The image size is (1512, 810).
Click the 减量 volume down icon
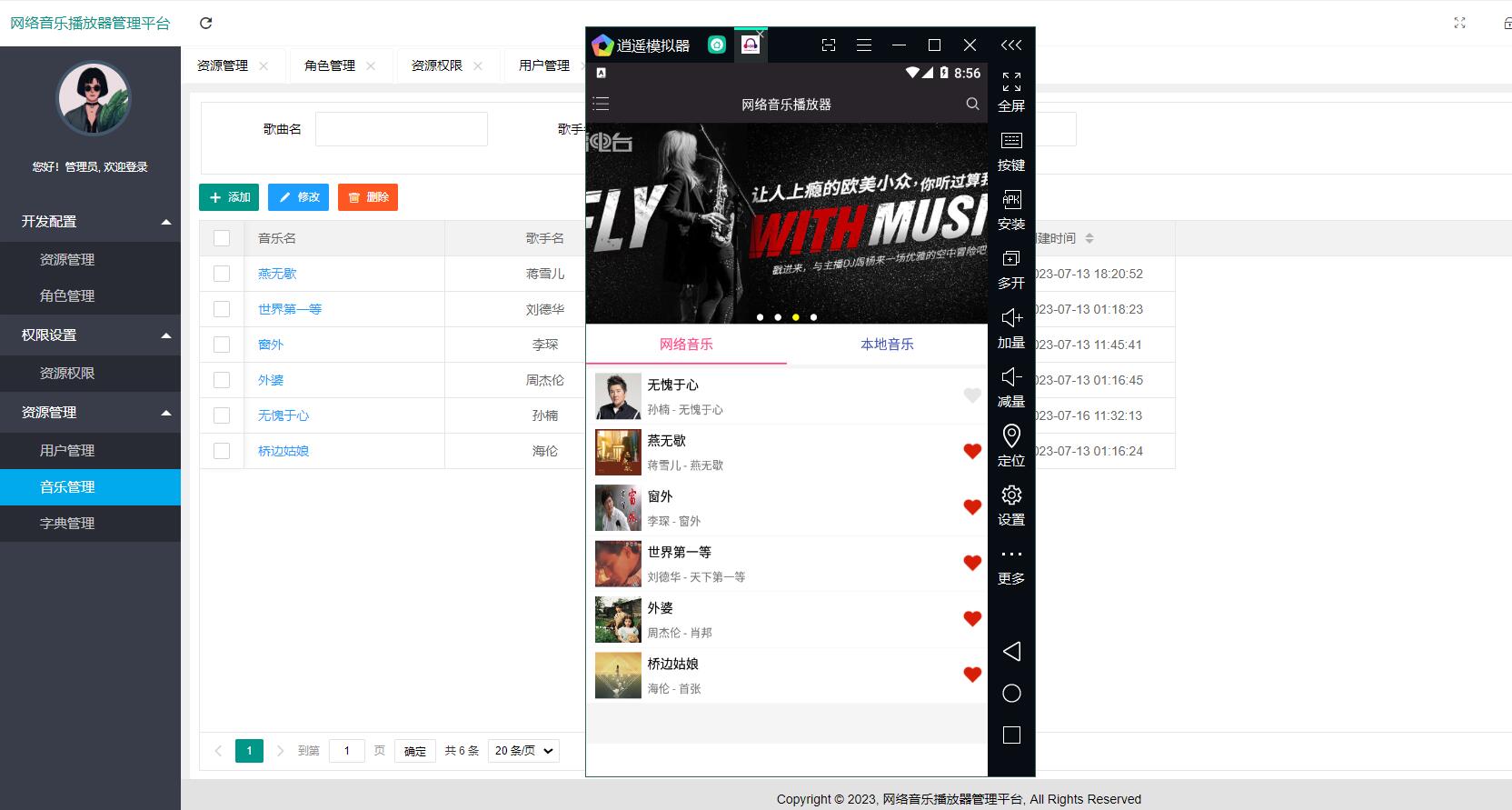coord(1011,376)
